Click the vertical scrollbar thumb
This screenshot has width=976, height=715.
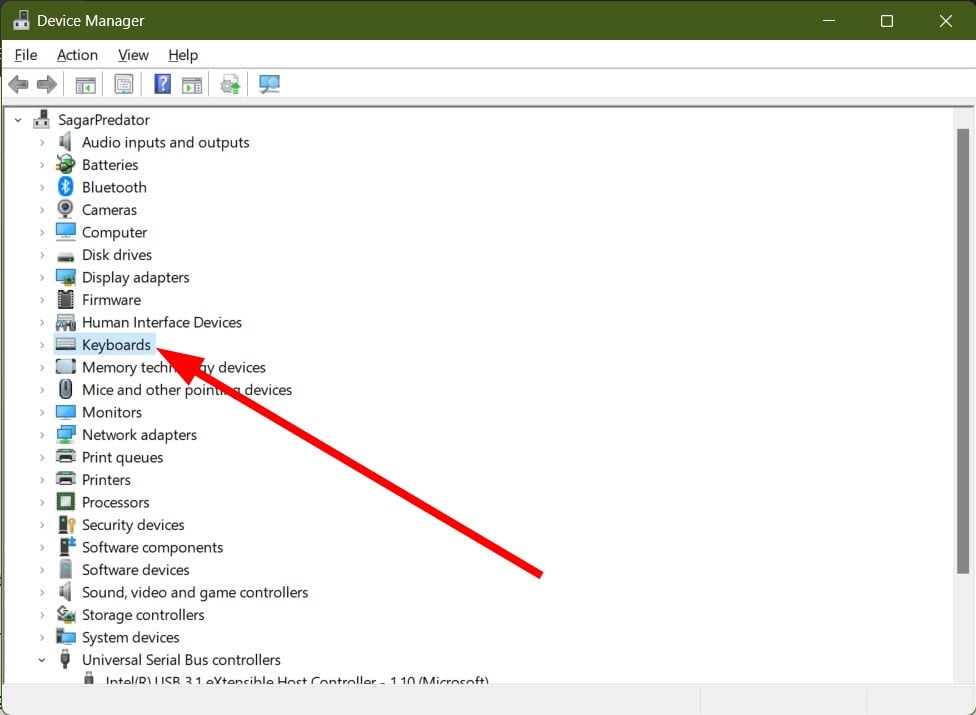pyautogui.click(x=963, y=351)
